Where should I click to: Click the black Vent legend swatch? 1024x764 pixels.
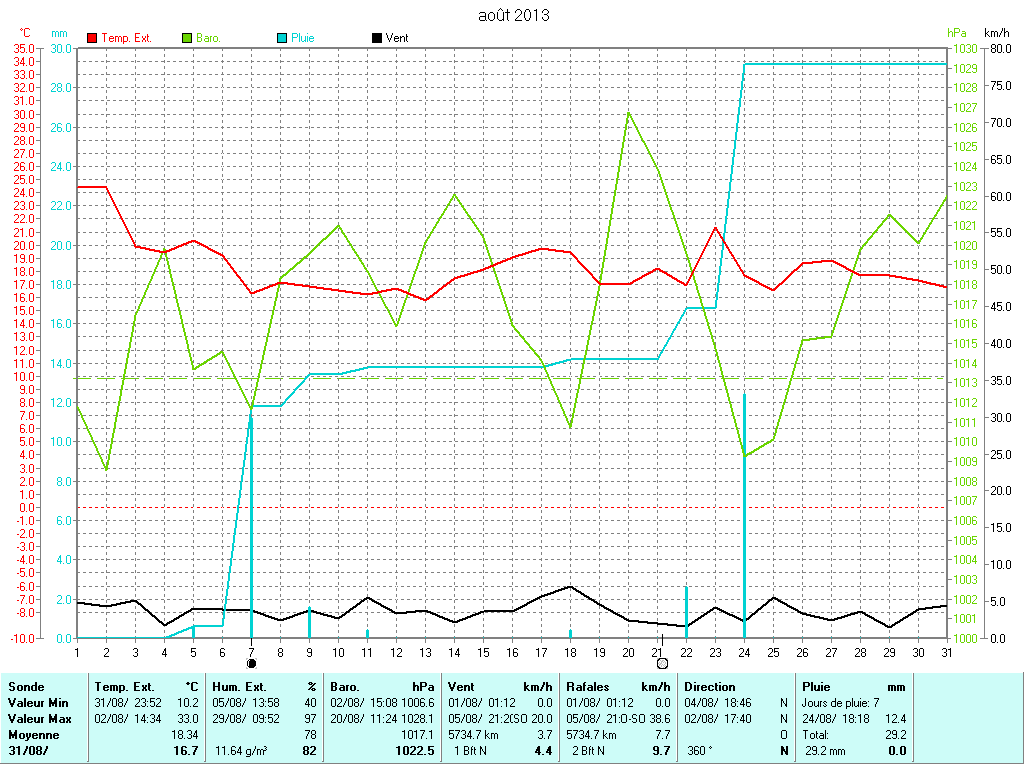point(377,38)
